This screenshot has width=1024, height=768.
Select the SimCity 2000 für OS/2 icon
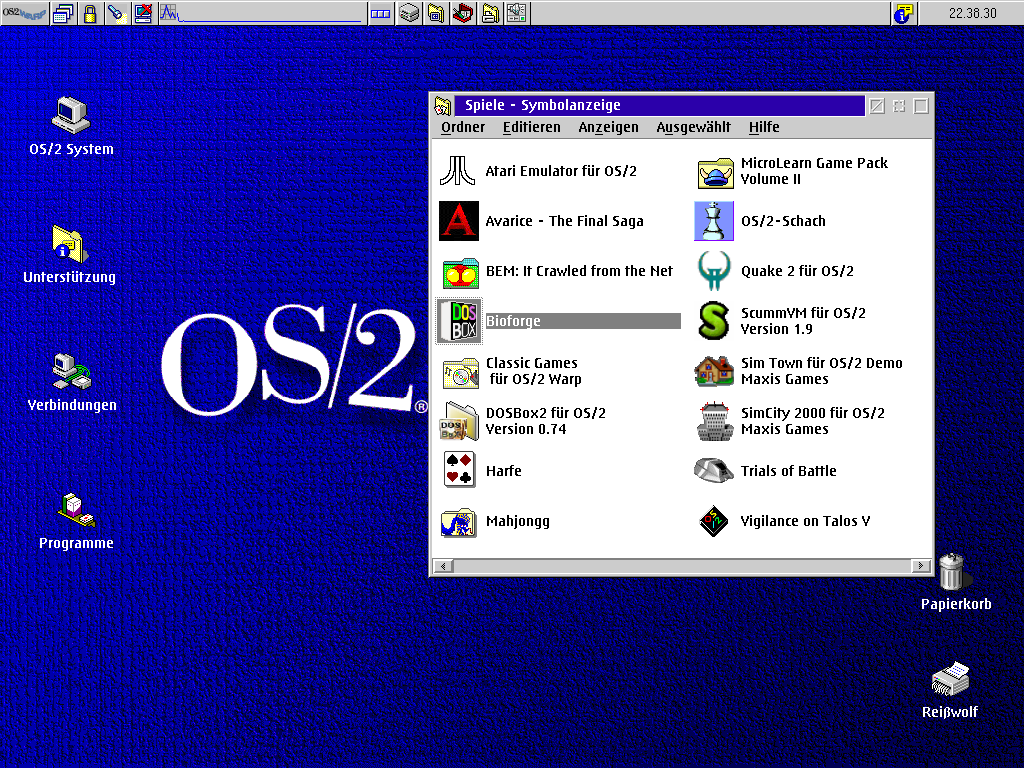tap(714, 421)
